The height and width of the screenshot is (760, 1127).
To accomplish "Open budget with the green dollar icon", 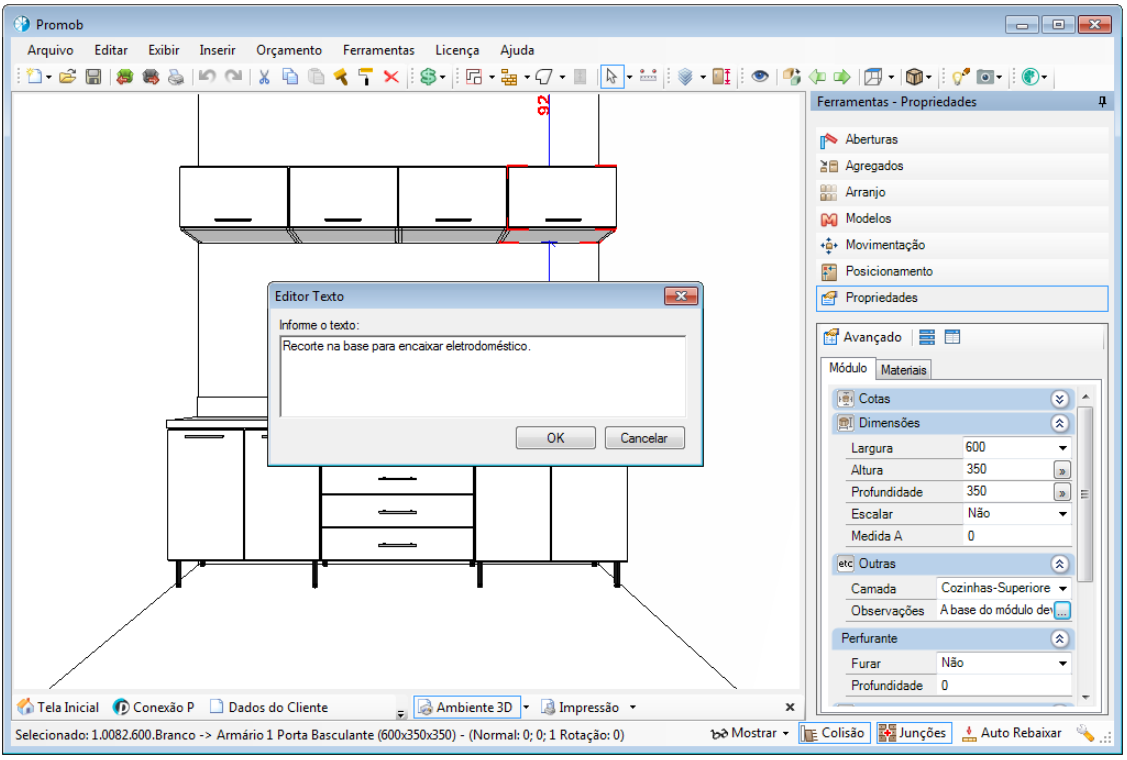I will [428, 76].
